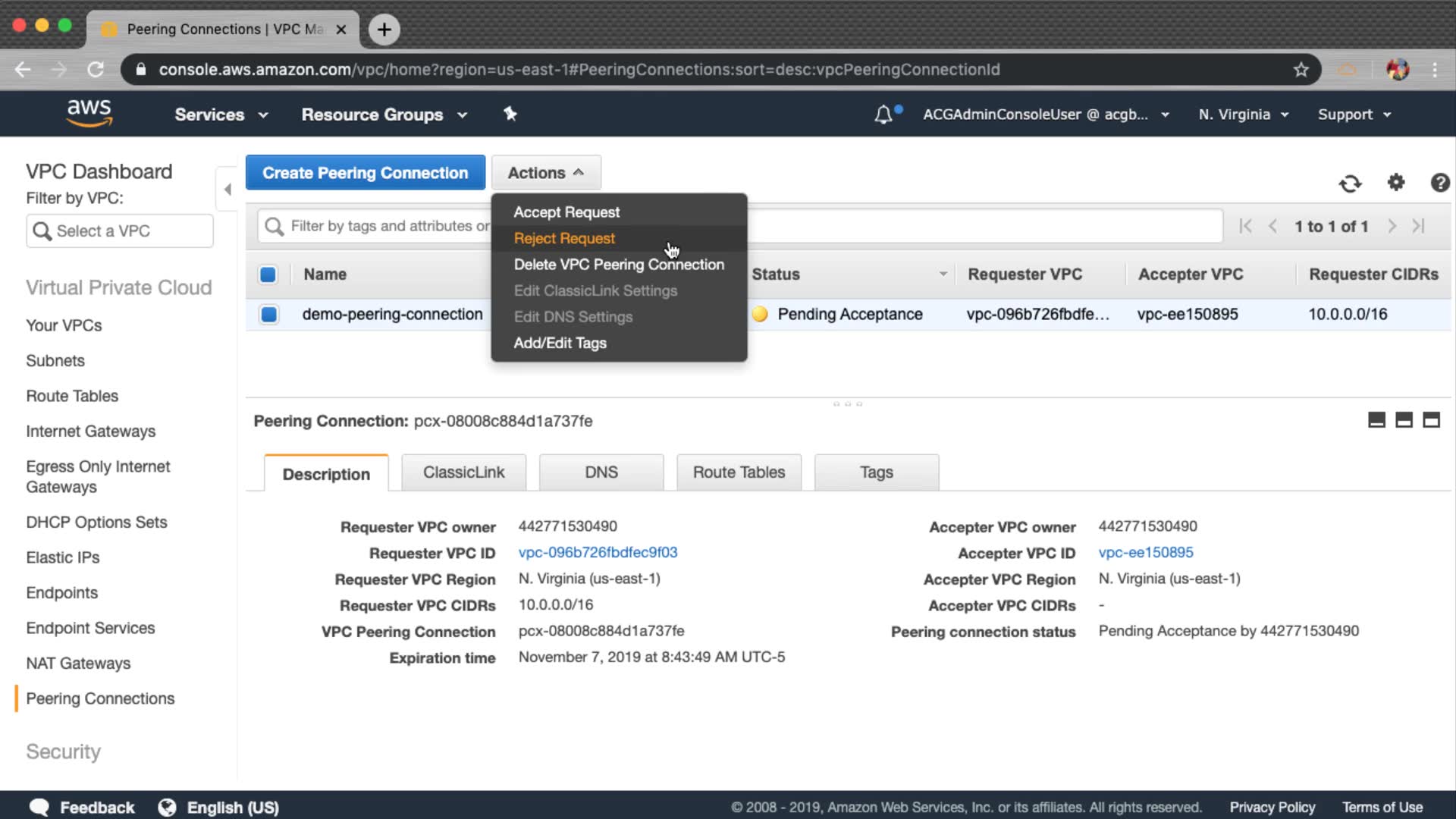The width and height of the screenshot is (1456, 819).
Task: Collapse the Actions dropdown button
Action: 545,173
